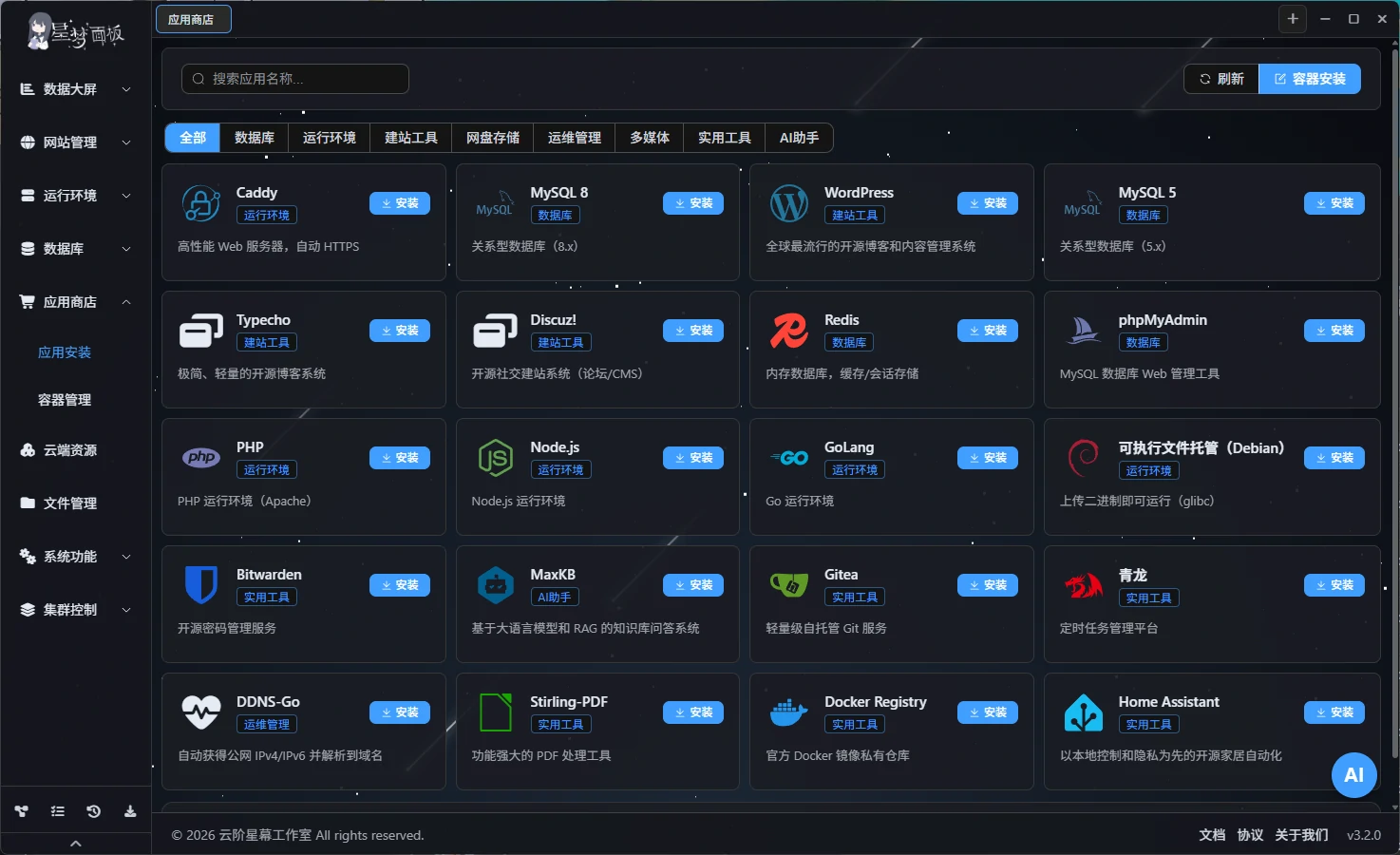The image size is (1400, 855).
Task: Click the GoLang logo icon
Action: [x=789, y=458]
